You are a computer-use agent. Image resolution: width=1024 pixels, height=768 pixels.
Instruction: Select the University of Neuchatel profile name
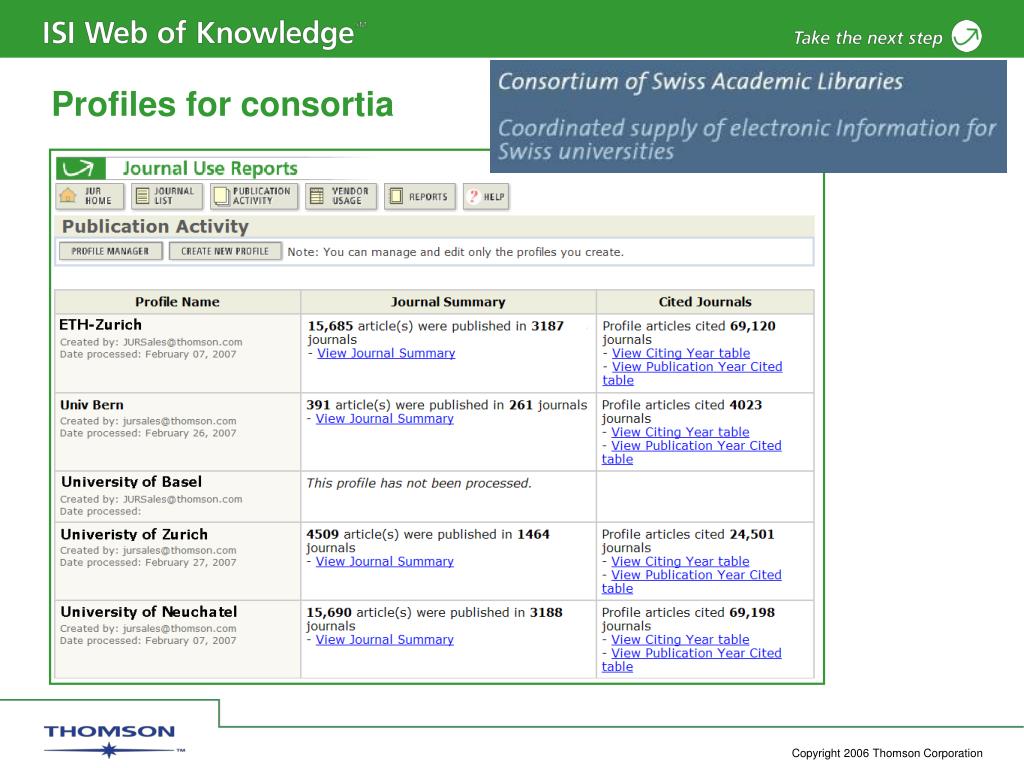tap(149, 612)
